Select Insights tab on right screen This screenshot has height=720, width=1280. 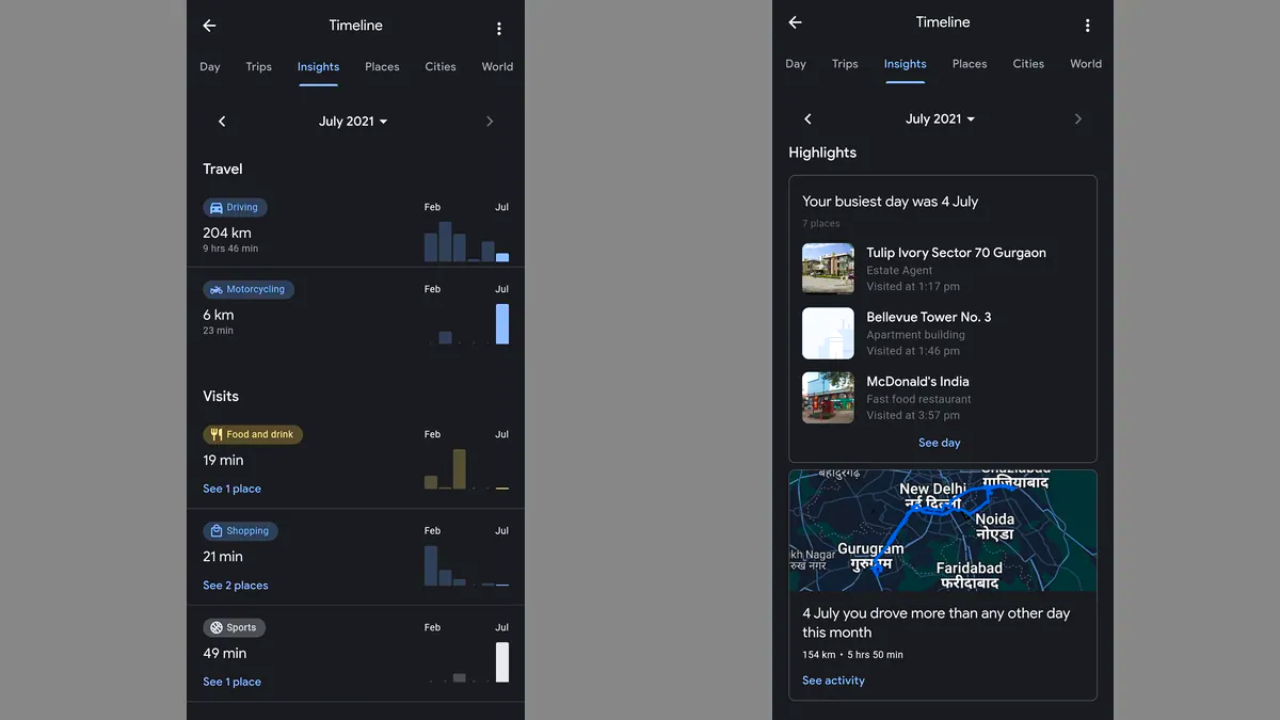[x=905, y=64]
